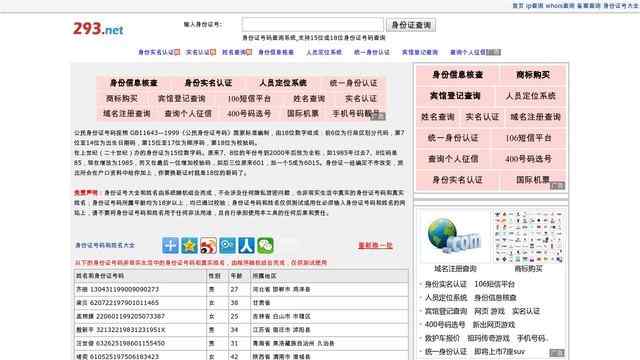Select 身份信息核查 in sidebar pink panel
The image size is (640, 360).
pos(458,75)
